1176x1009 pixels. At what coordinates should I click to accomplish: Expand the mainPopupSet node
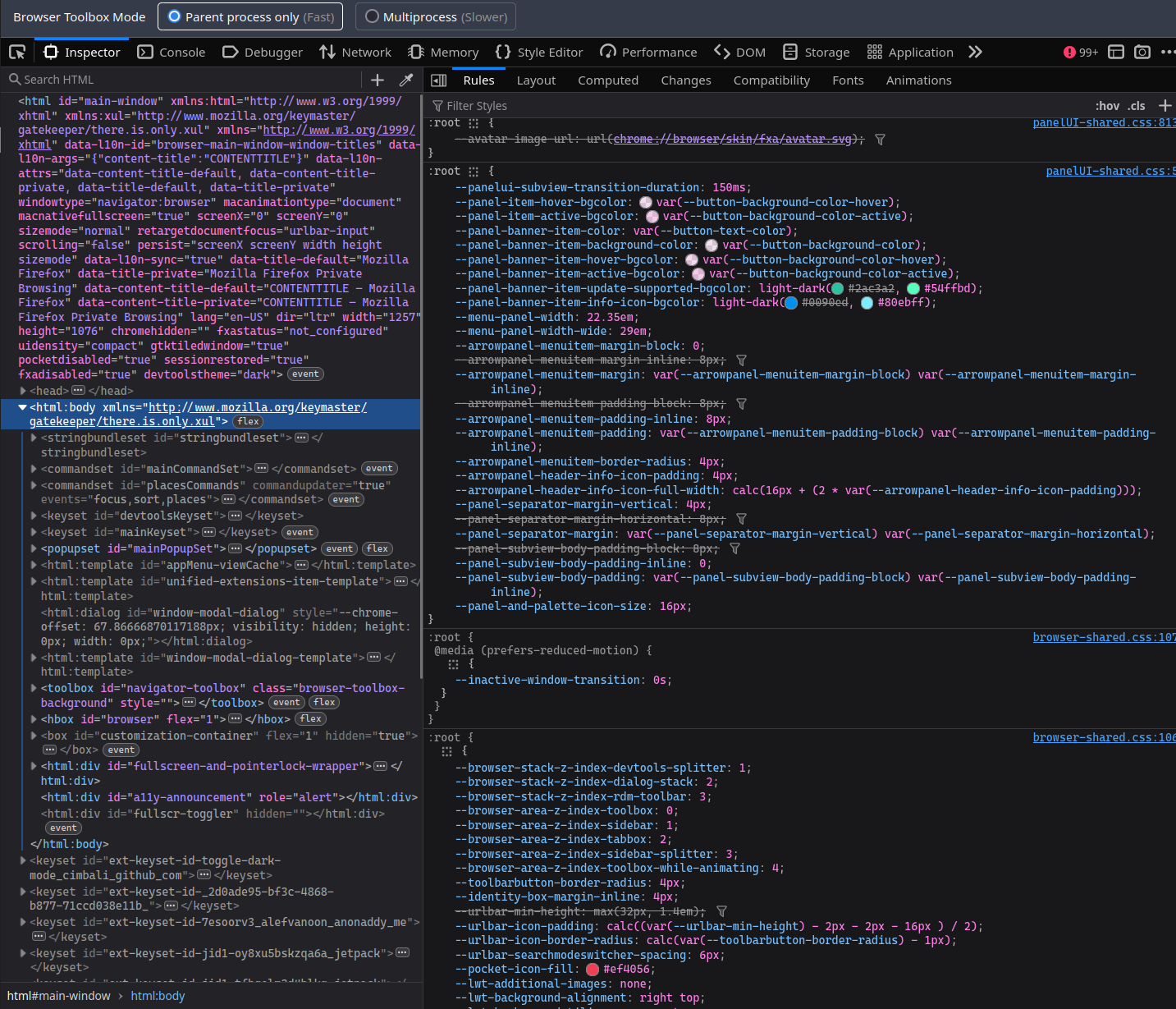(x=34, y=548)
